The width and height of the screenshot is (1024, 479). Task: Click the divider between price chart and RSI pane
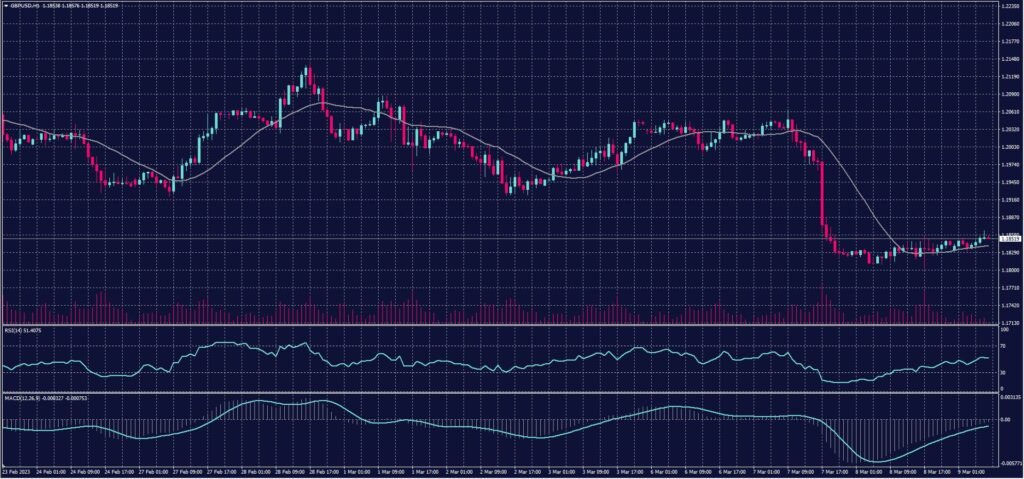pos(500,324)
